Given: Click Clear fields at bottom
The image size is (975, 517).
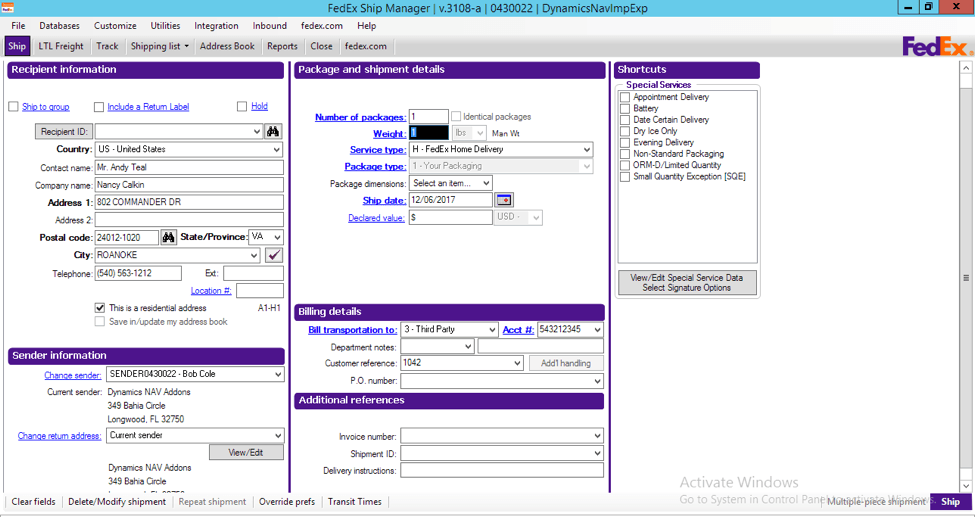Looking at the screenshot, I should click(34, 501).
